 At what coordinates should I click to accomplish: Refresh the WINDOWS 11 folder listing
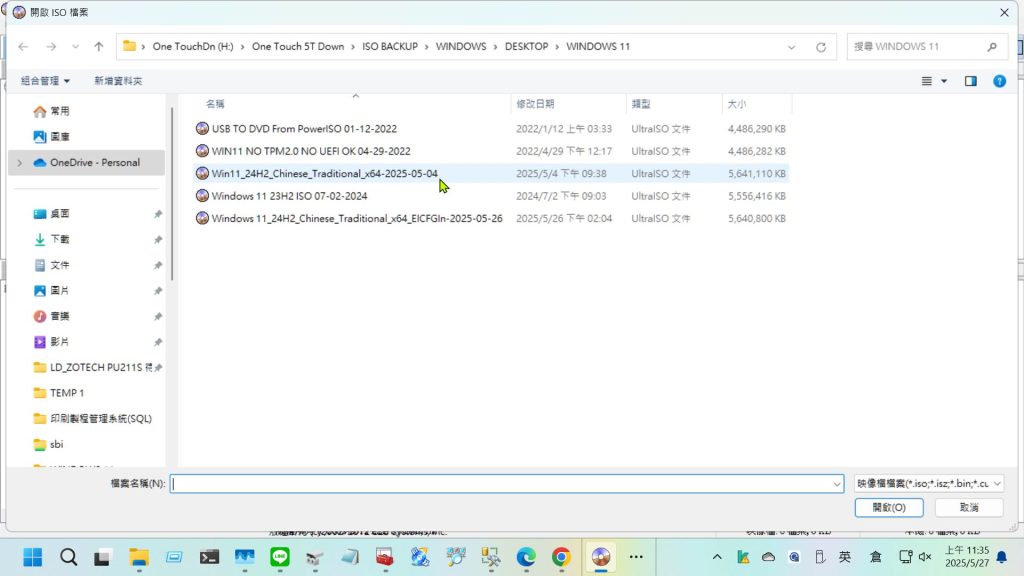(x=821, y=47)
